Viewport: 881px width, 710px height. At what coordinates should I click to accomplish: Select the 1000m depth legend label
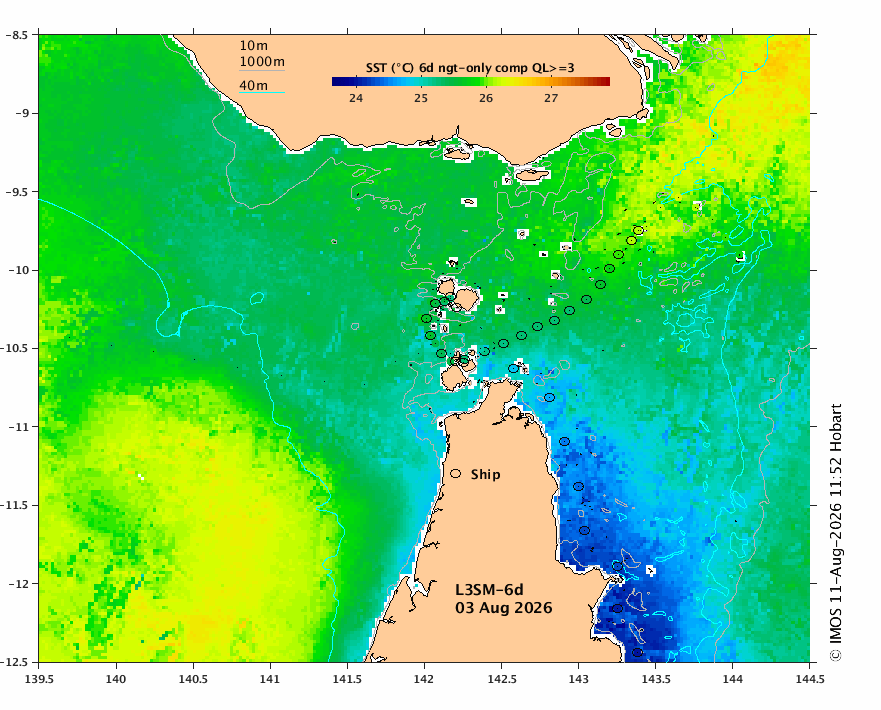(262, 62)
